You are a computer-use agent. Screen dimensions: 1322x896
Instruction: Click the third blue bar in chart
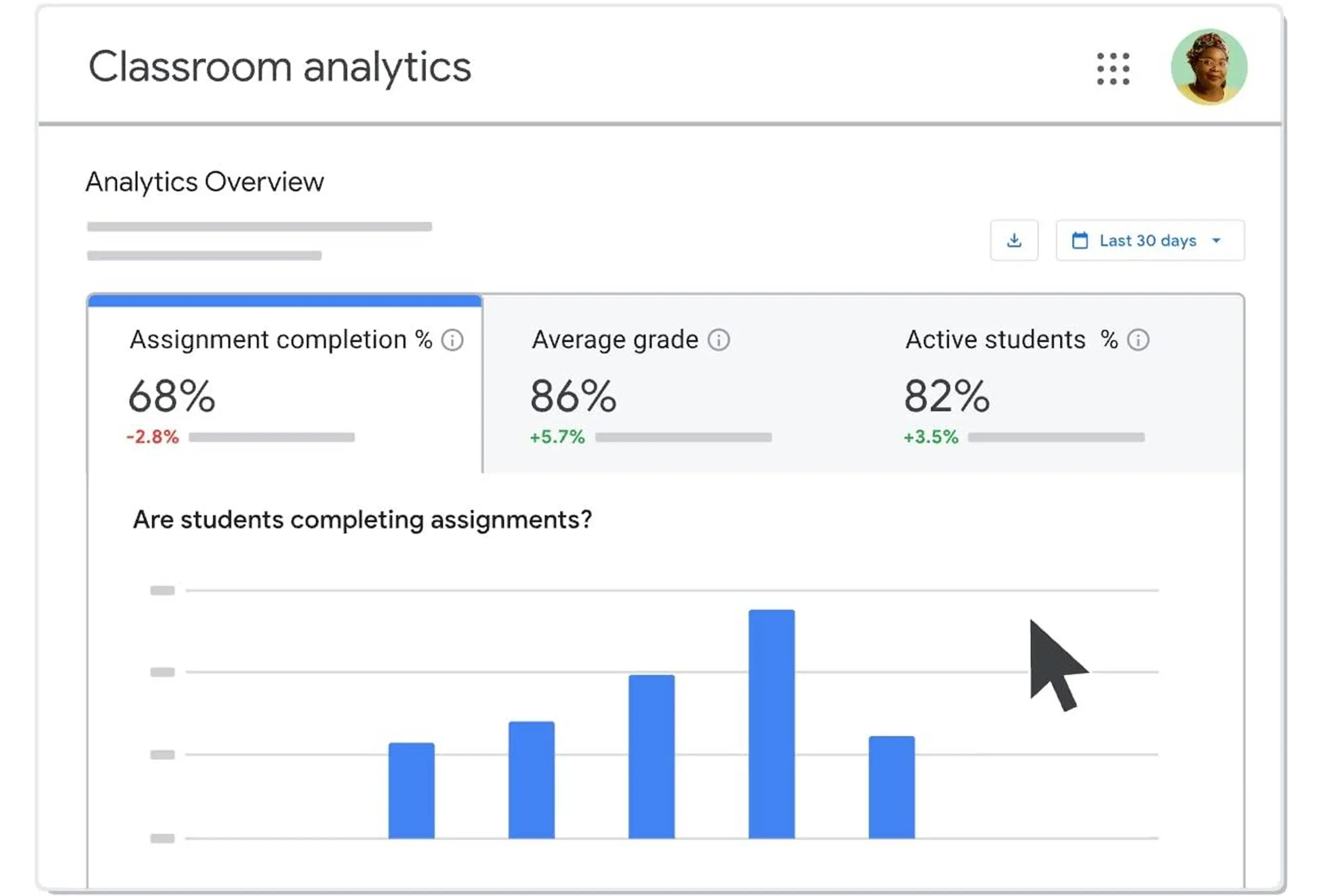652,755
